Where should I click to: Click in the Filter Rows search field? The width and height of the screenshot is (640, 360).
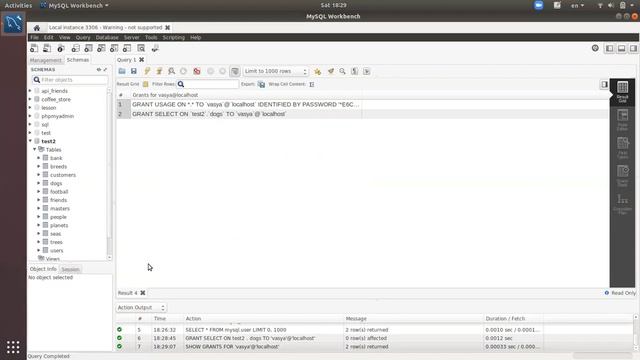tap(208, 84)
